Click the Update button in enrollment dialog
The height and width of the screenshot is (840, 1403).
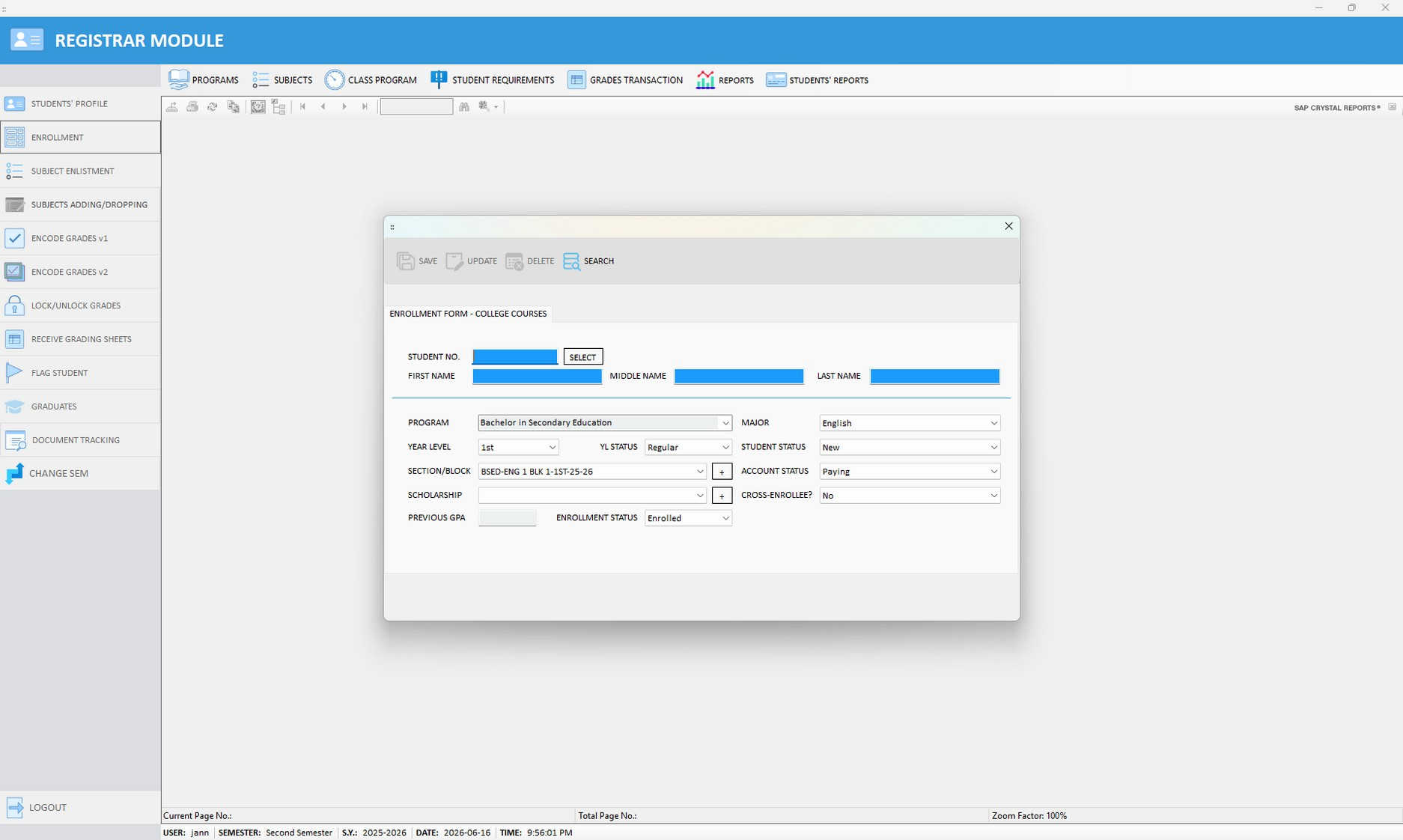471,261
